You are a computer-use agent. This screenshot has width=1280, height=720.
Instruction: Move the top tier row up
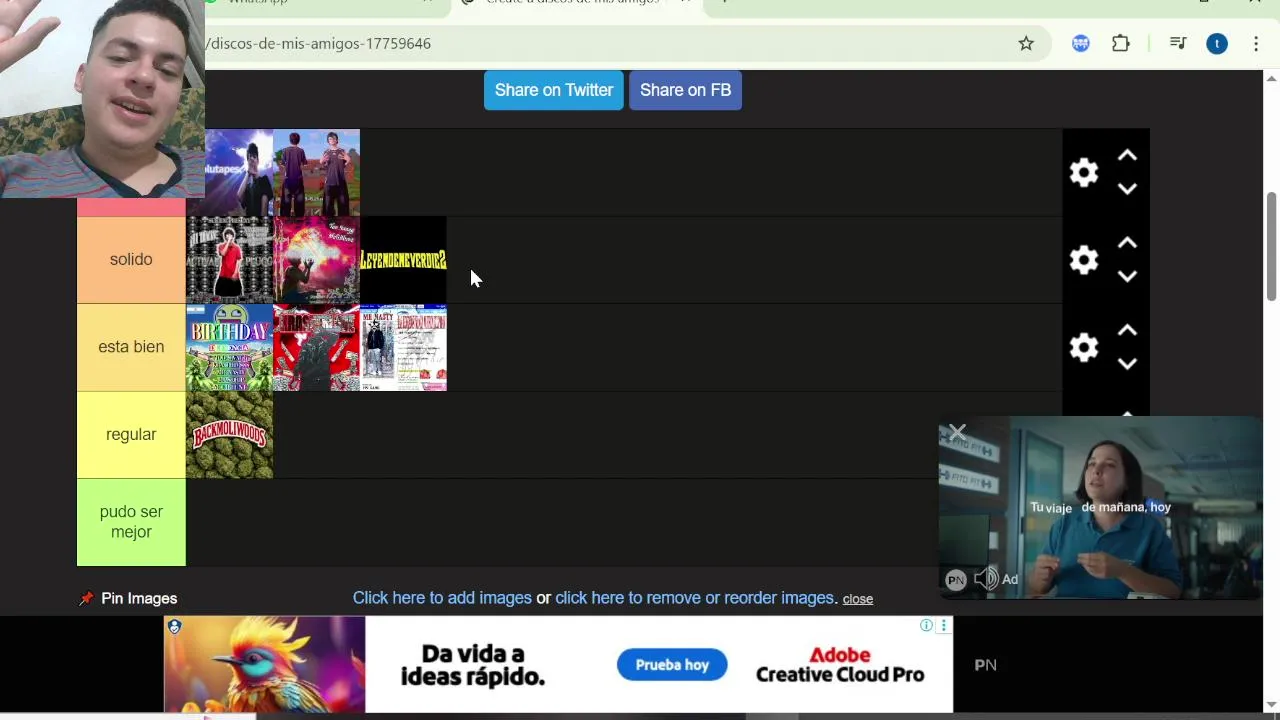[x=1127, y=156]
